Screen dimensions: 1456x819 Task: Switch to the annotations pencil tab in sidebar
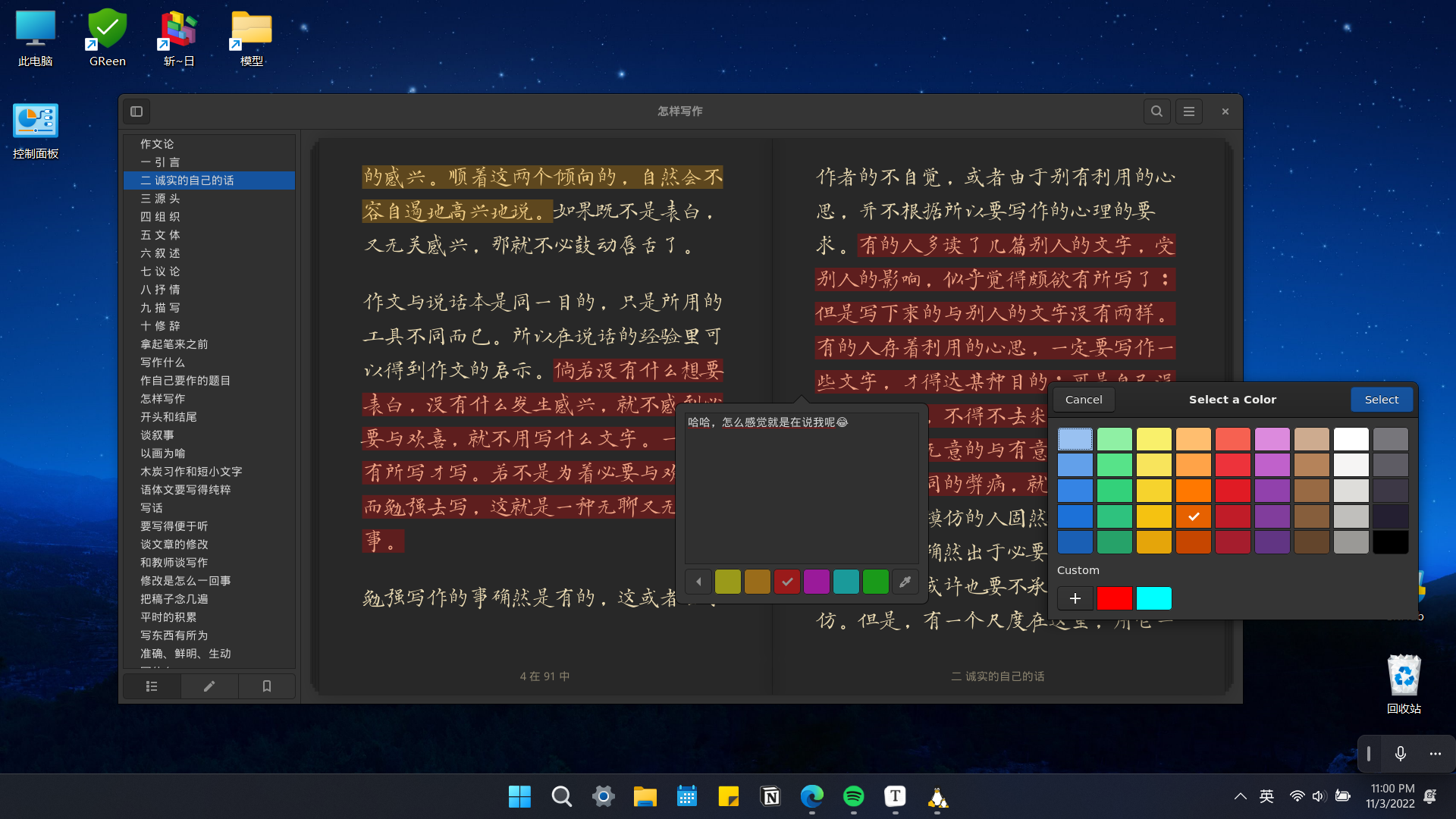209,686
